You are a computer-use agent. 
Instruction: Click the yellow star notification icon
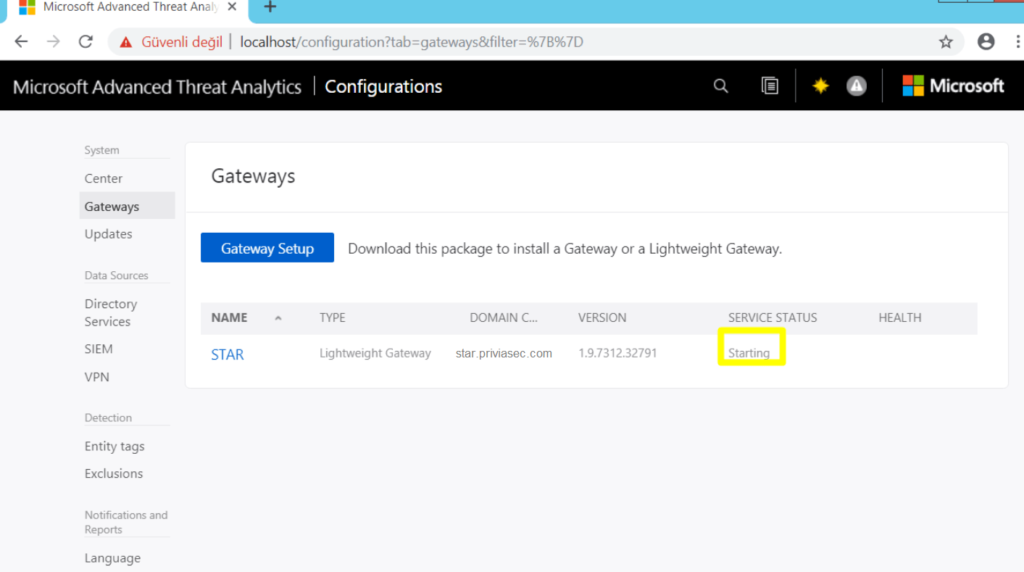click(821, 86)
